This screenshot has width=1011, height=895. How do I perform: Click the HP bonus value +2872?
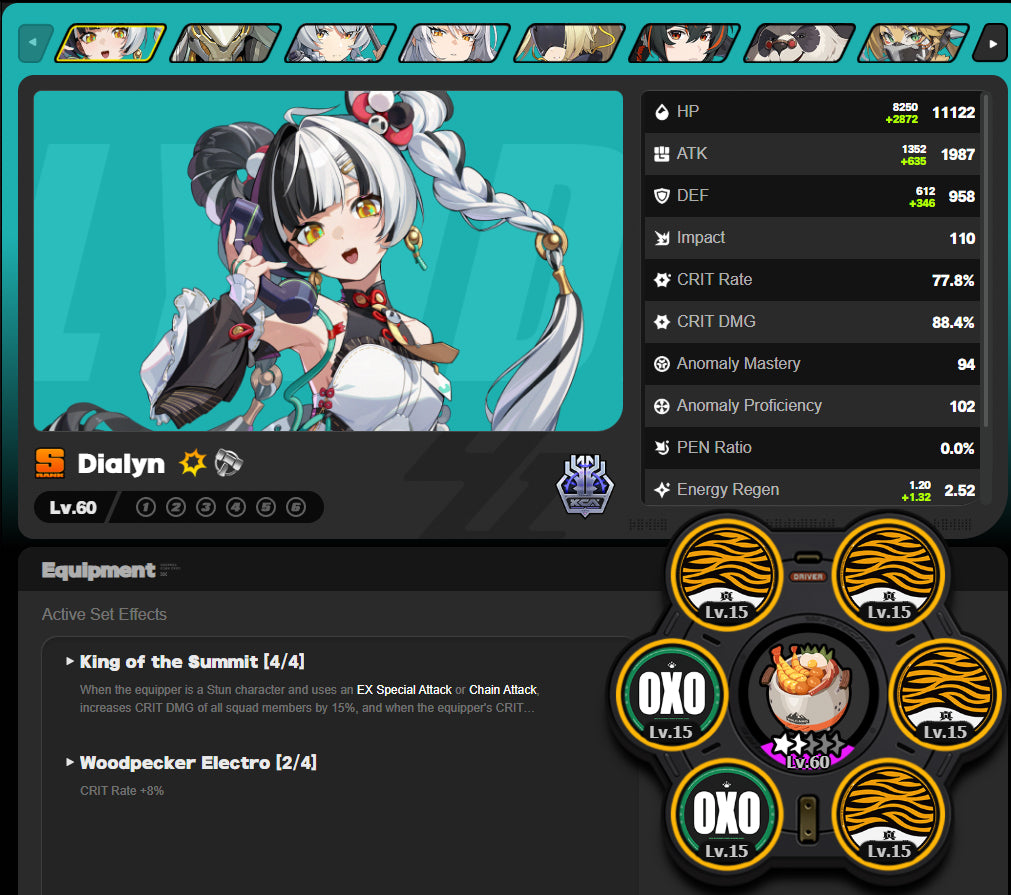coord(901,119)
